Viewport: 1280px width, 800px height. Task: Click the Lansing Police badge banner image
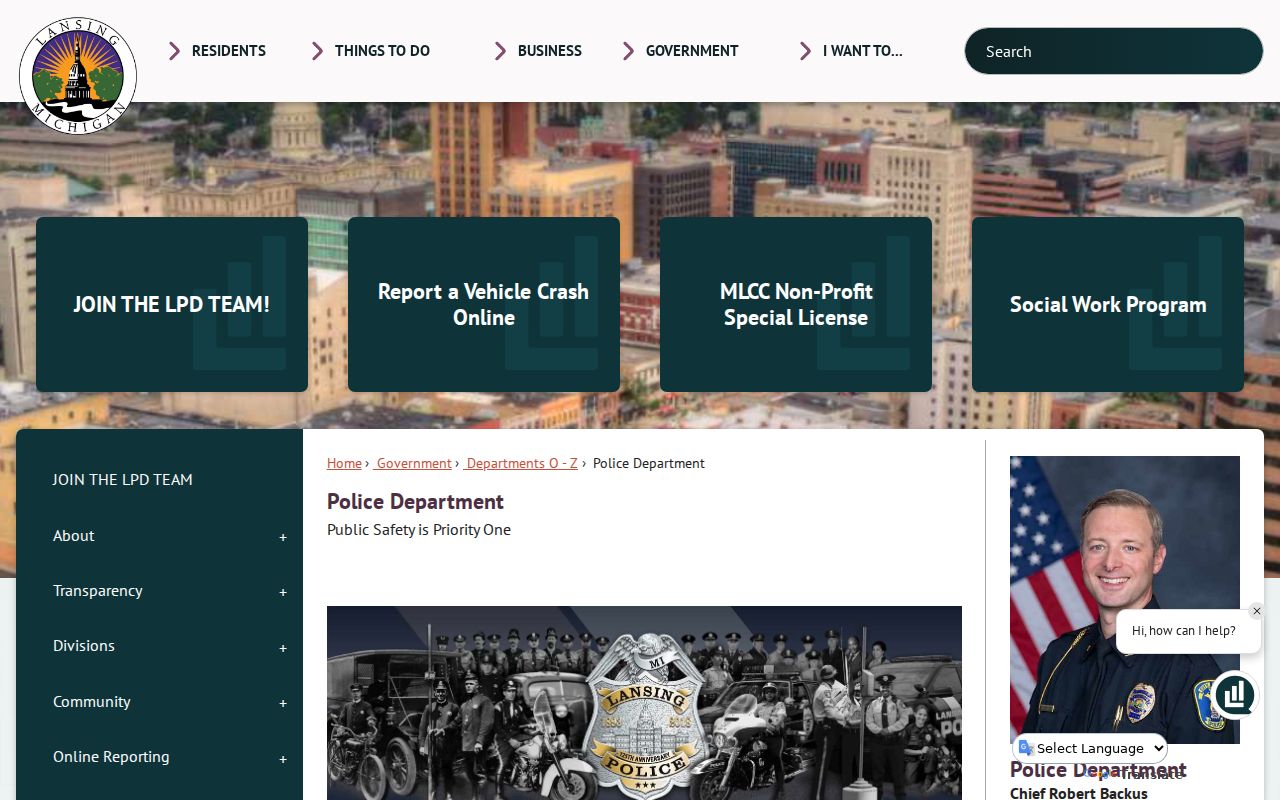pyautogui.click(x=644, y=703)
